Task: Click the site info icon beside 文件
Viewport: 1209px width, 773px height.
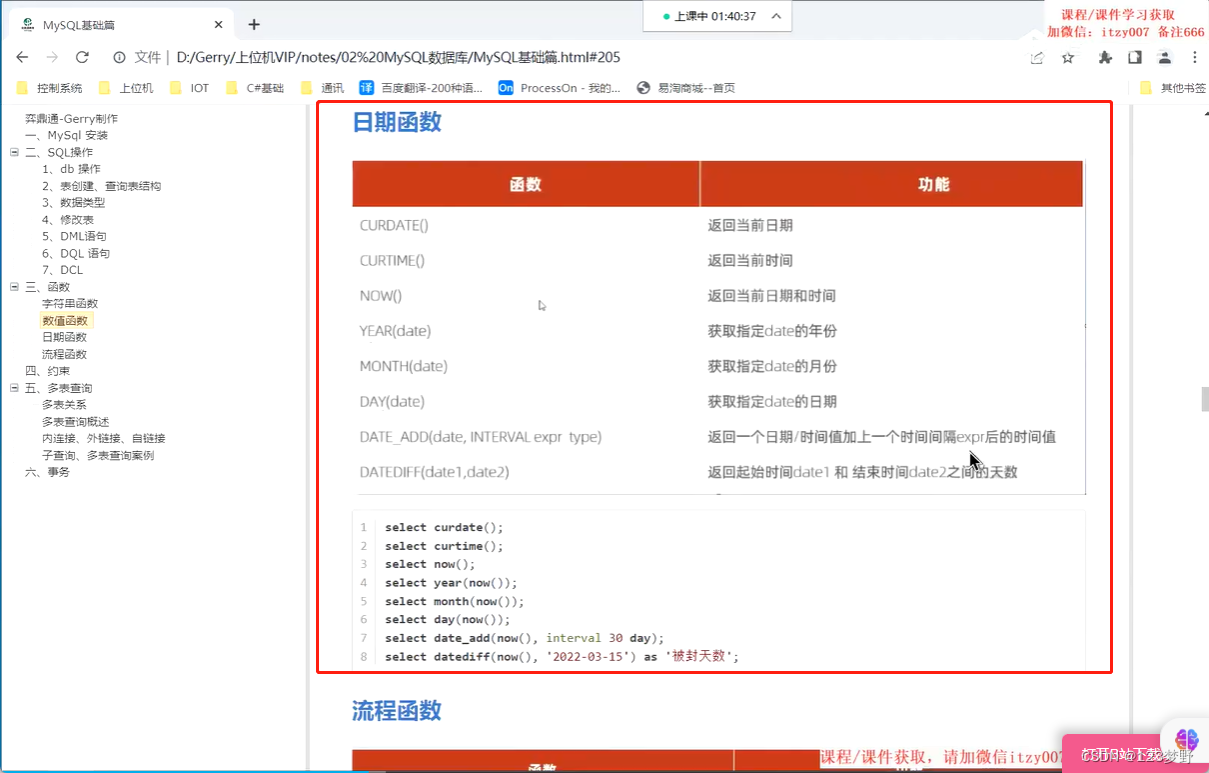Action: point(119,57)
